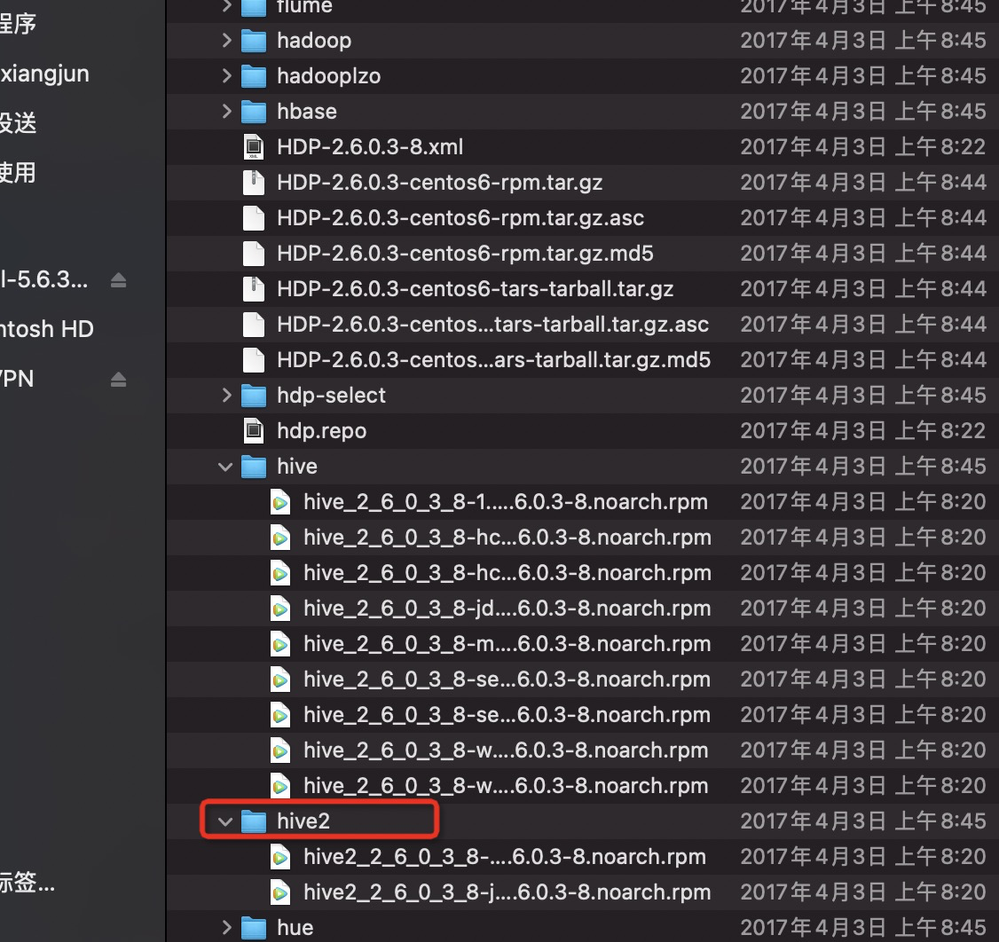Image resolution: width=999 pixels, height=942 pixels.
Task: Select the hive_2_6_0_3_8-m rpm icon
Action: click(280, 644)
